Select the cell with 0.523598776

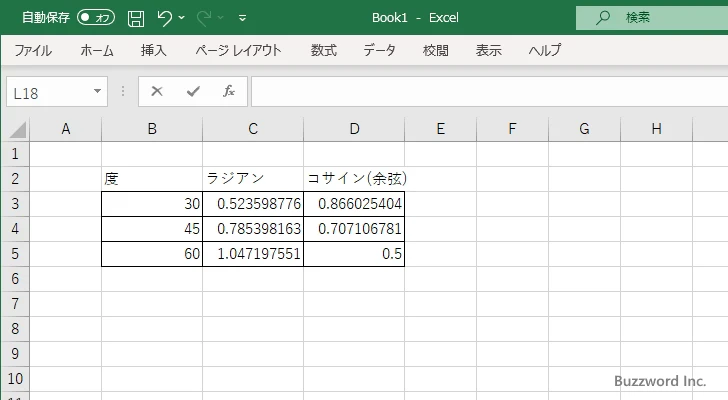pyautogui.click(x=253, y=204)
